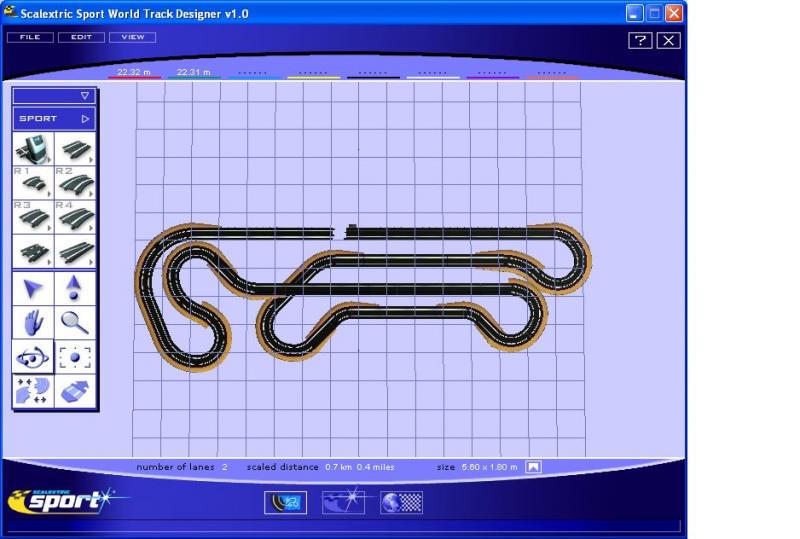Pick the R4 curve track piece
Screen dimensions: 800x539
(75, 216)
